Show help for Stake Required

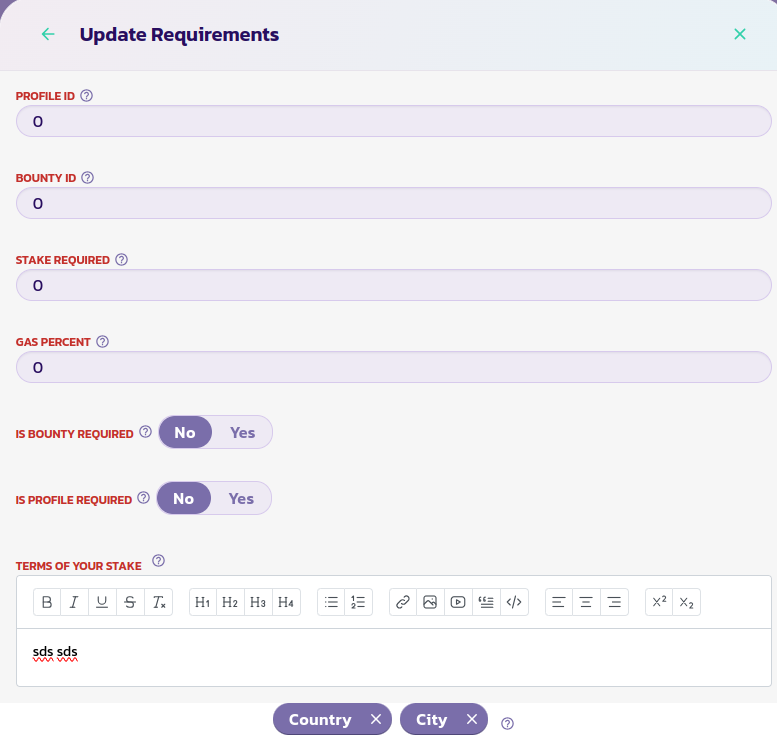click(122, 260)
